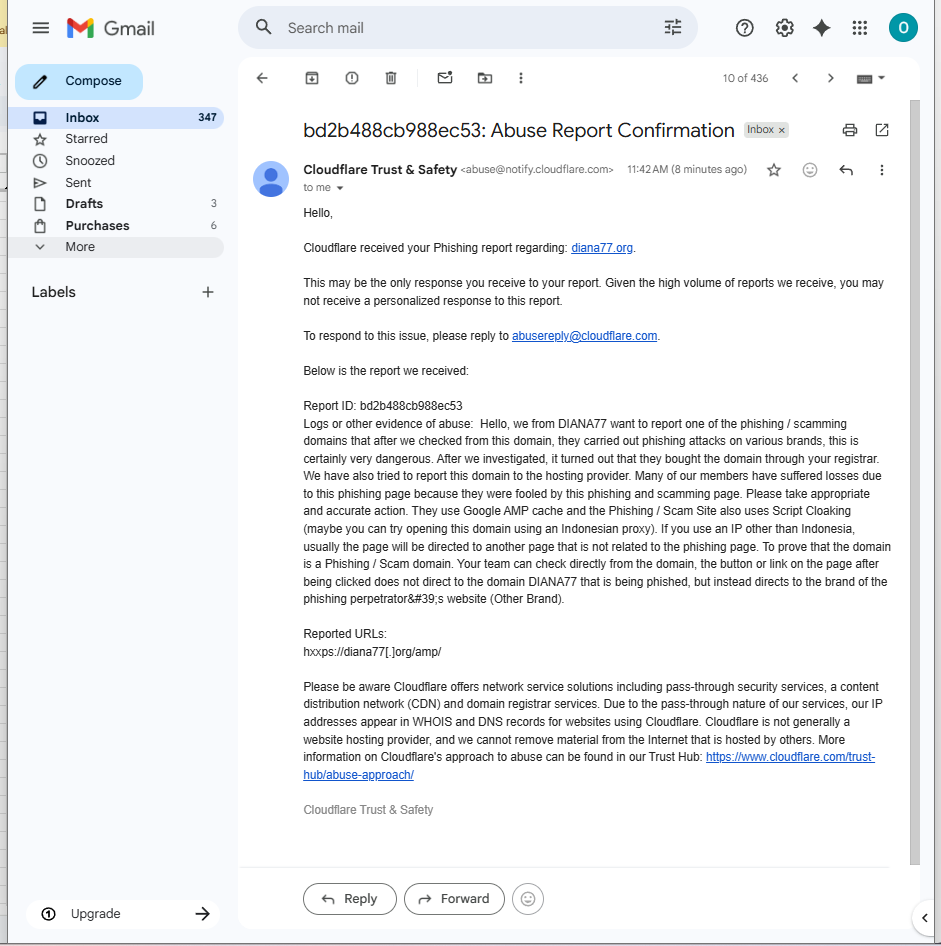The width and height of the screenshot is (941, 946).
Task: Reply using the header arrow icon
Action: (x=846, y=170)
